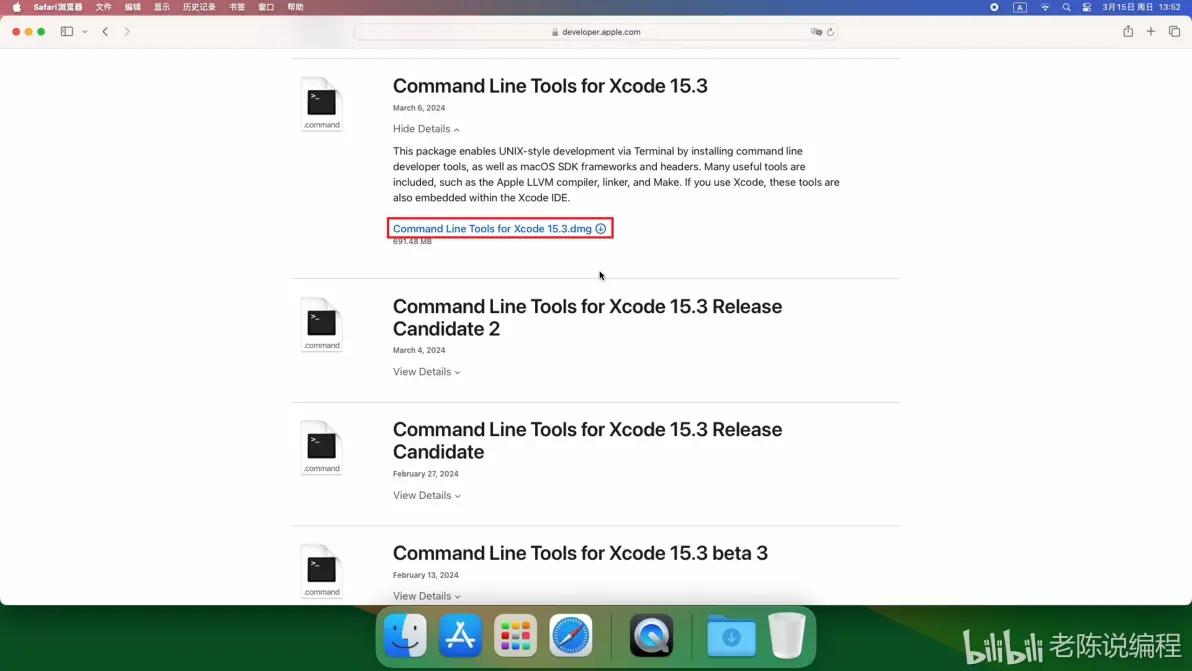Open the Safari浏览器 menu

coord(58,7)
